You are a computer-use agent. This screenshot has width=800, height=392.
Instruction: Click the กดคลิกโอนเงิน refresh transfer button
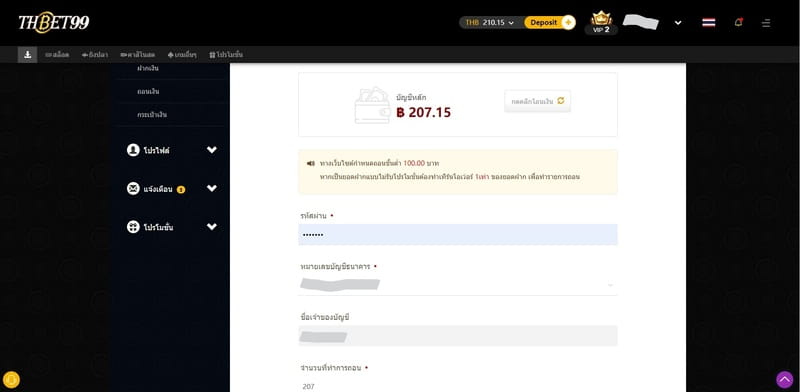(x=537, y=101)
